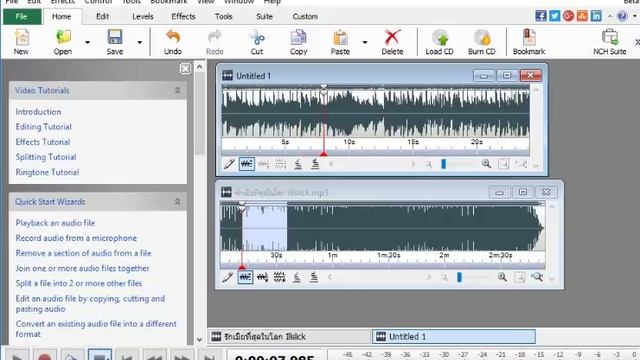Add a Bookmark from toolbar
This screenshot has height=360, width=640.
point(529,42)
